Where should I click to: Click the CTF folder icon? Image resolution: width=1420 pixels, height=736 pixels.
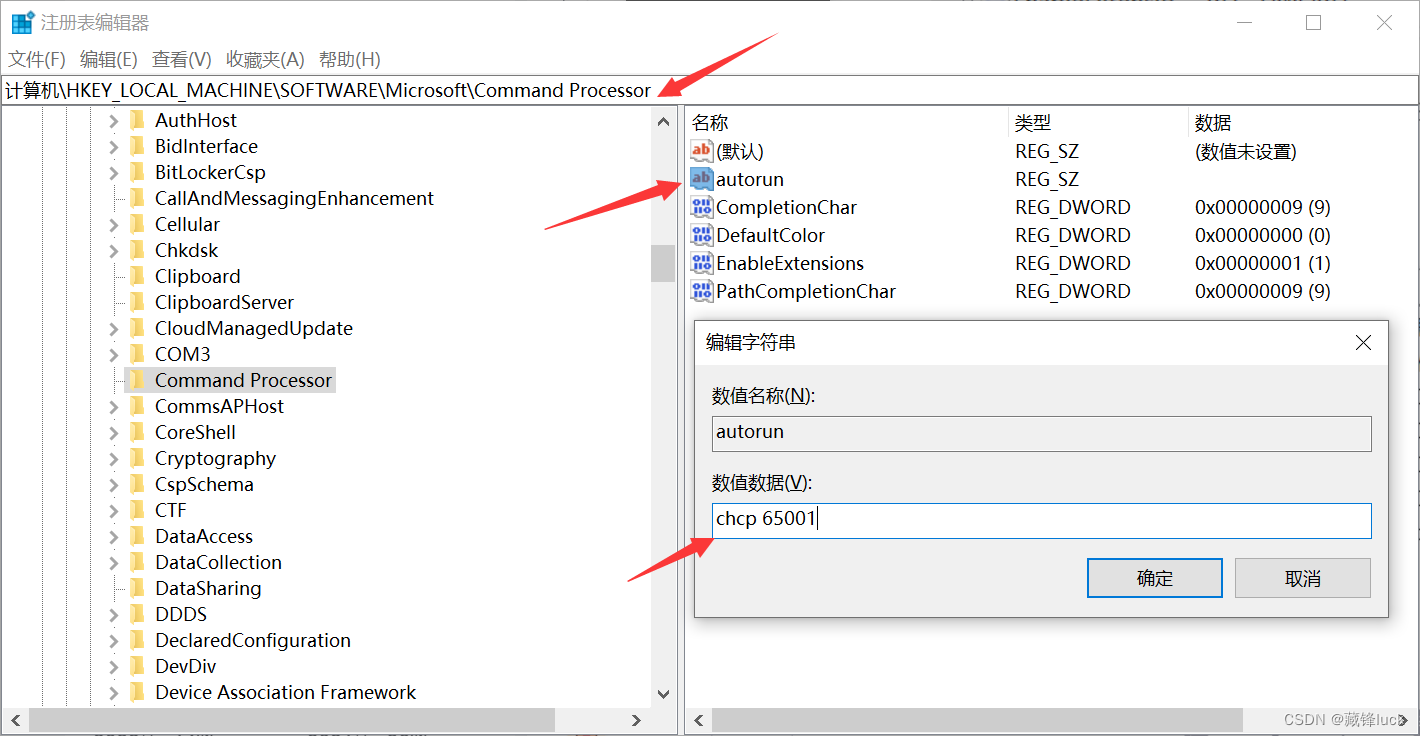tap(138, 510)
